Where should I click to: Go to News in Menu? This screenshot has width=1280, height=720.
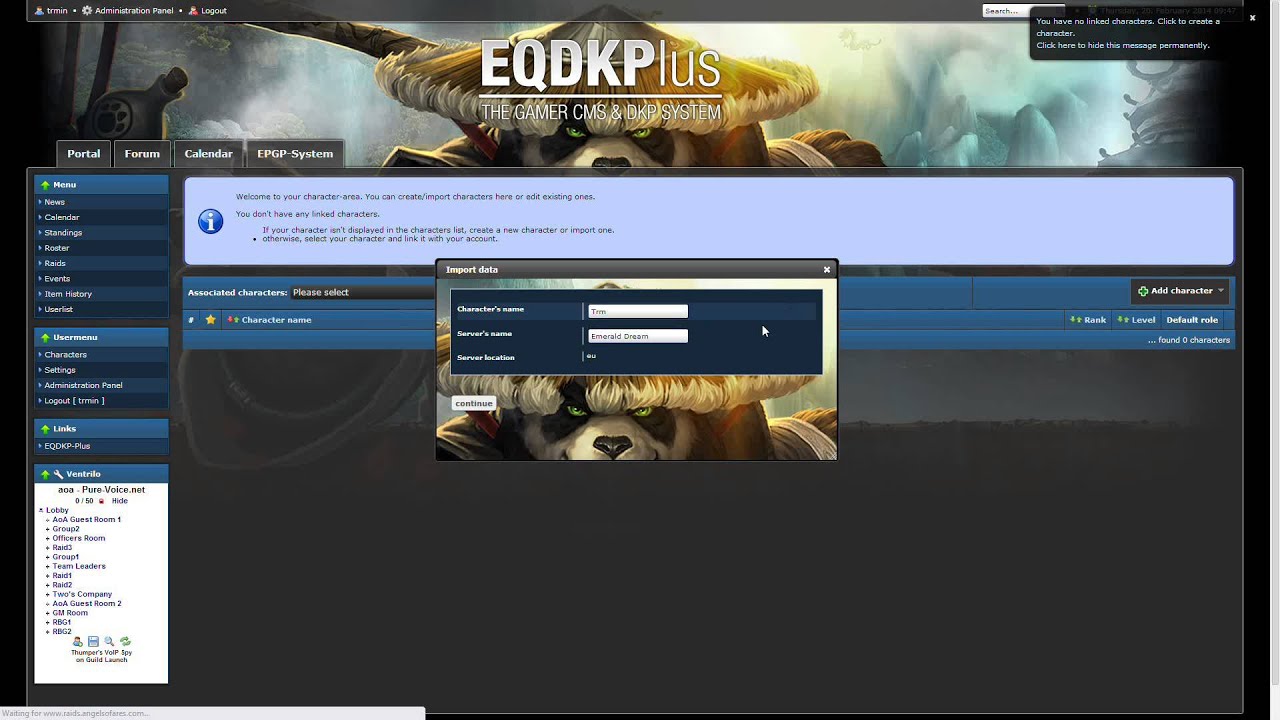point(54,202)
